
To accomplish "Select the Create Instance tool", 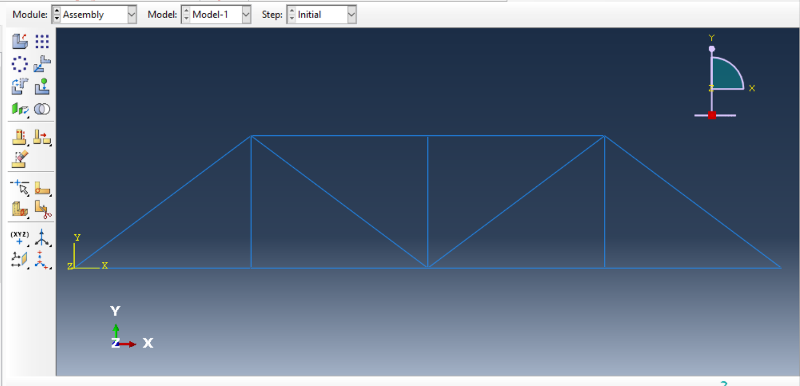I will [19, 41].
